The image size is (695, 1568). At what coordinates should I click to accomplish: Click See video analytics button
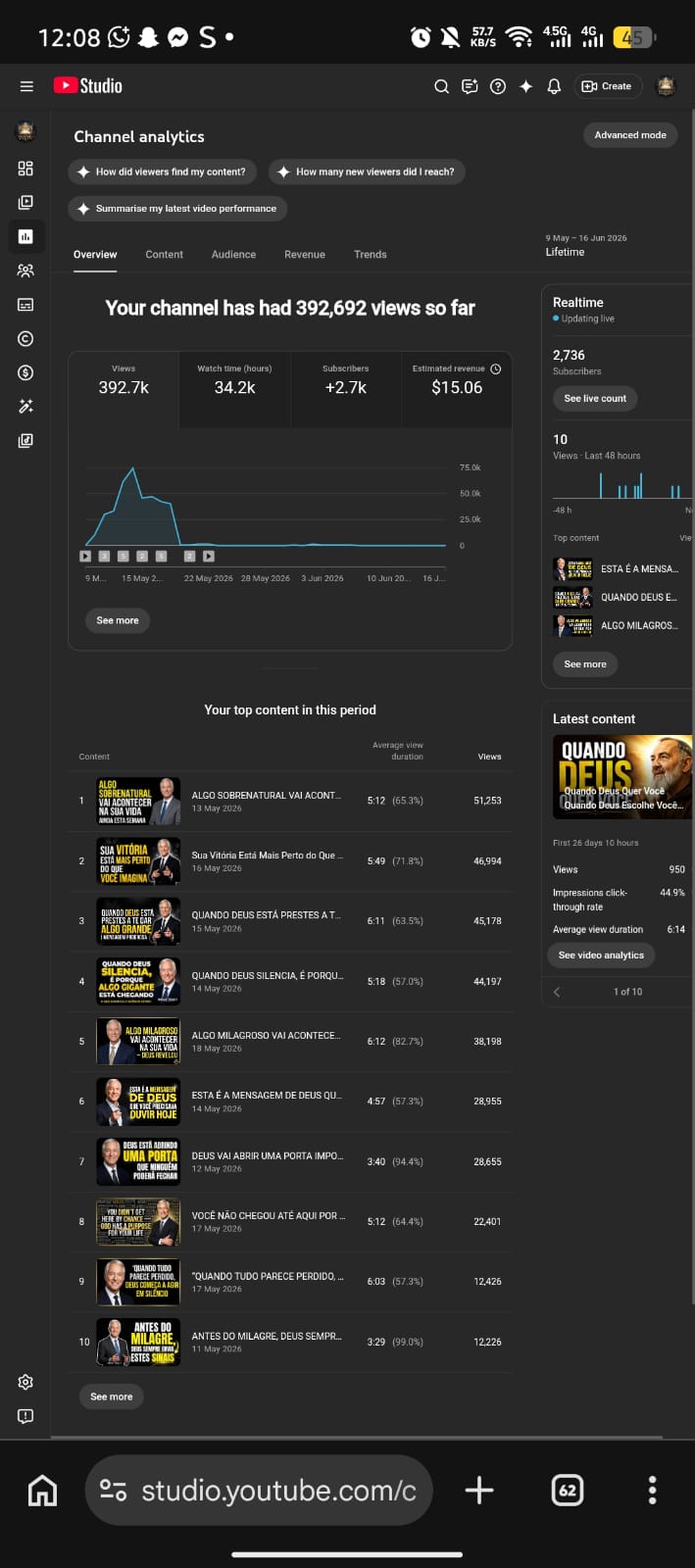click(x=601, y=955)
